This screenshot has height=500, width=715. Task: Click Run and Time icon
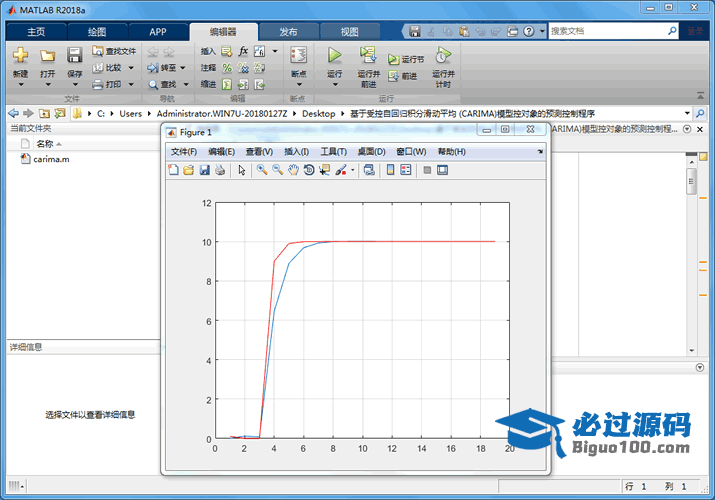click(x=443, y=55)
